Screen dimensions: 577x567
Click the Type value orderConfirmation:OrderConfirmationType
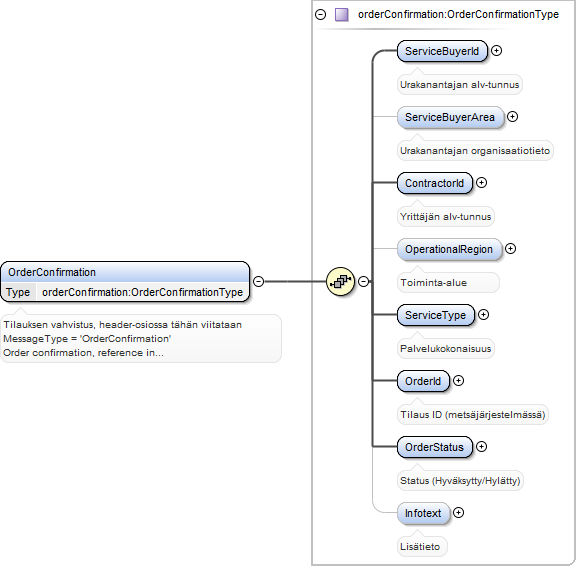coord(142,292)
